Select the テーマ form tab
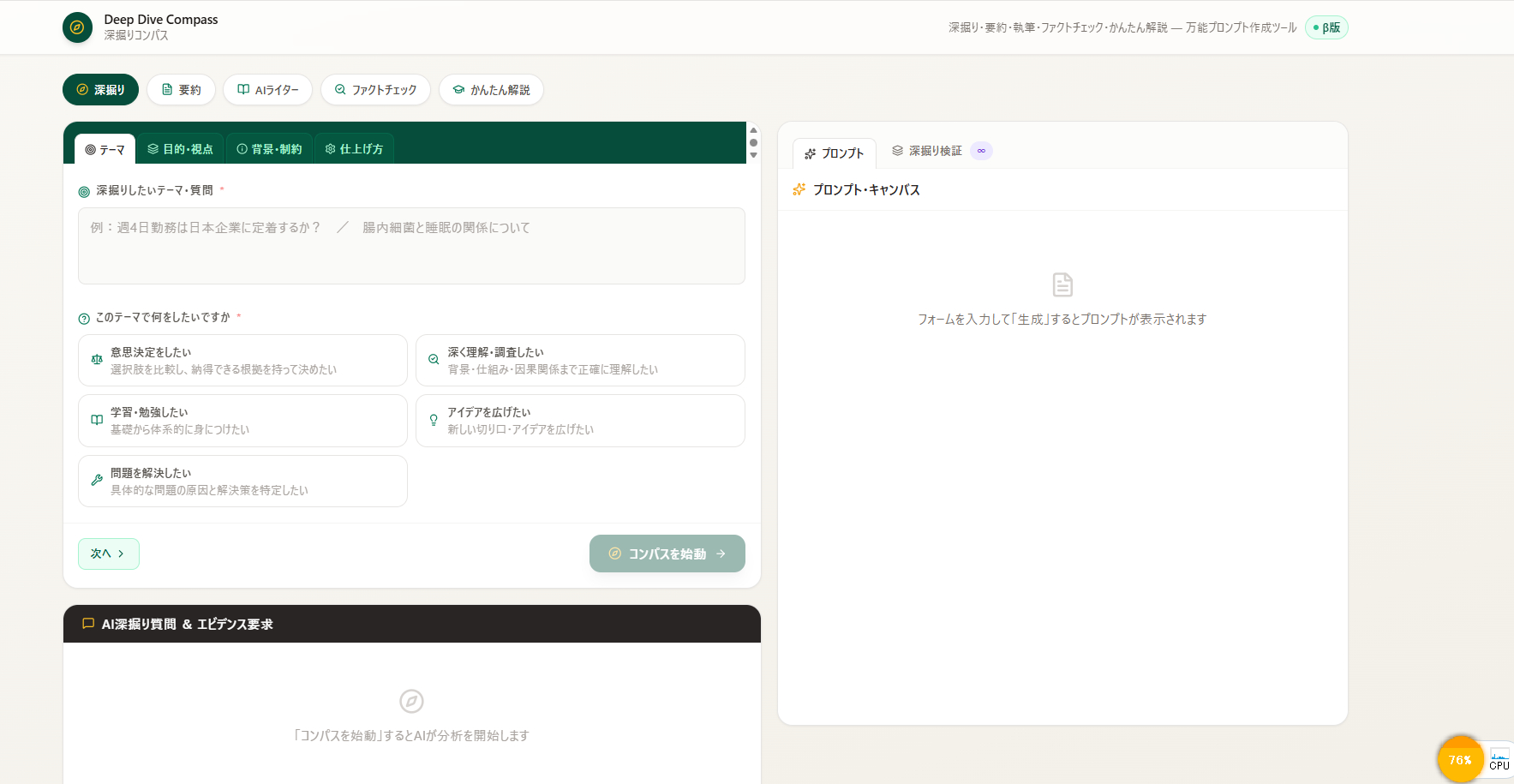1514x784 pixels. (105, 149)
